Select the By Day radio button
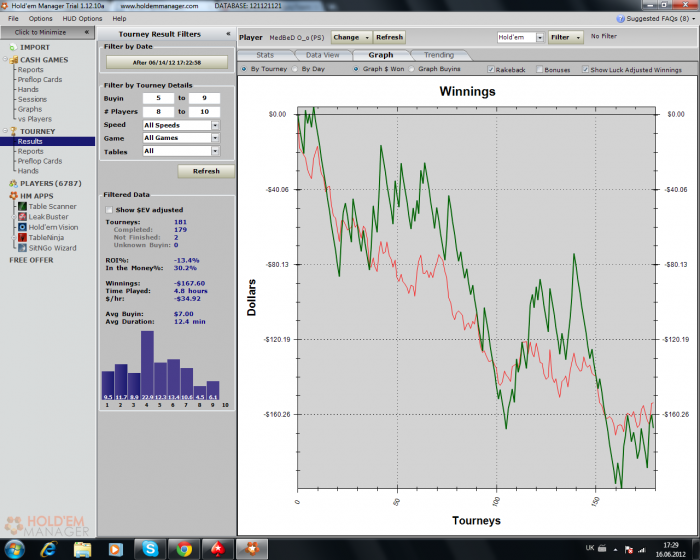 tap(295, 69)
